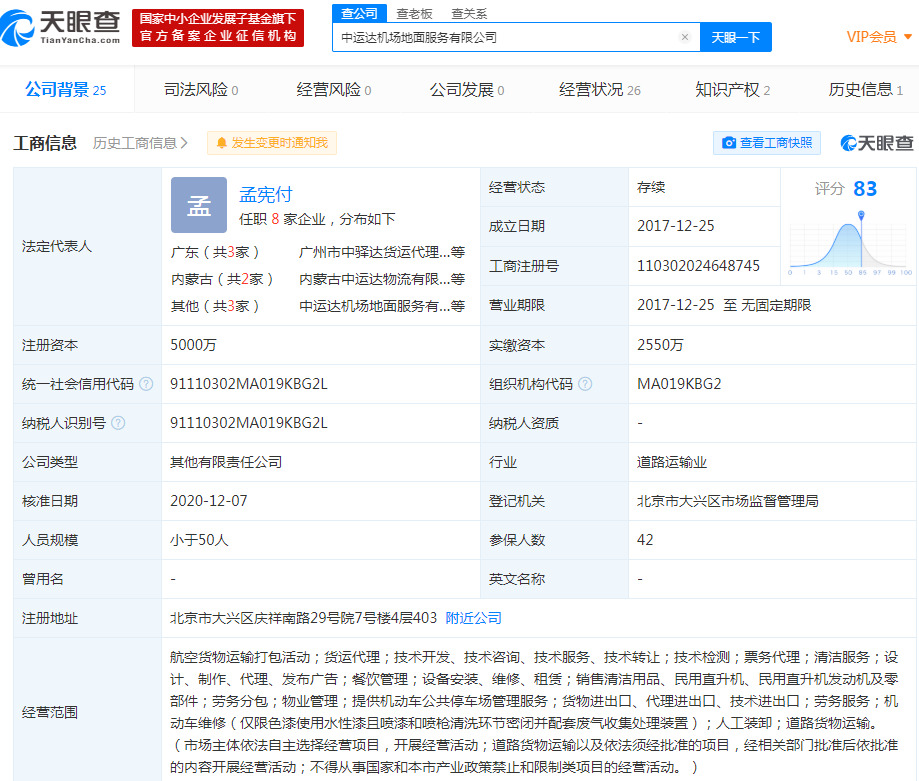Open the 经营状况 tab
Image resolution: width=919 pixels, height=781 pixels.
(x=600, y=90)
